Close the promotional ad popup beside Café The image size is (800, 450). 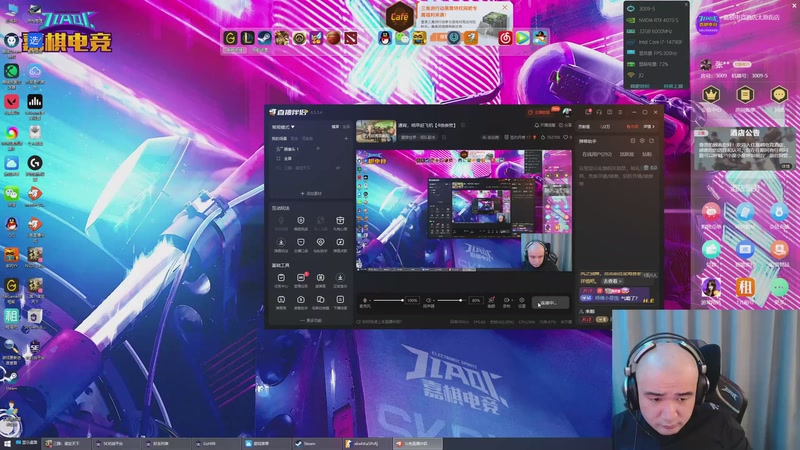(x=505, y=7)
